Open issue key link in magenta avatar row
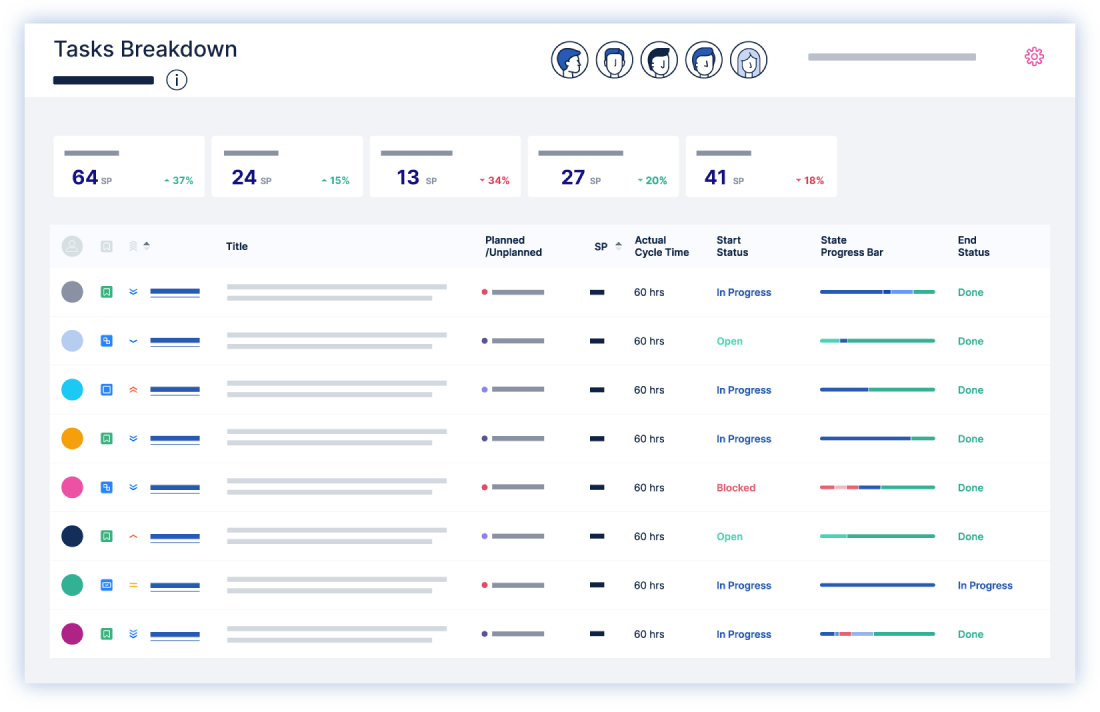Viewport: 1100px width, 712px height. [x=175, y=635]
